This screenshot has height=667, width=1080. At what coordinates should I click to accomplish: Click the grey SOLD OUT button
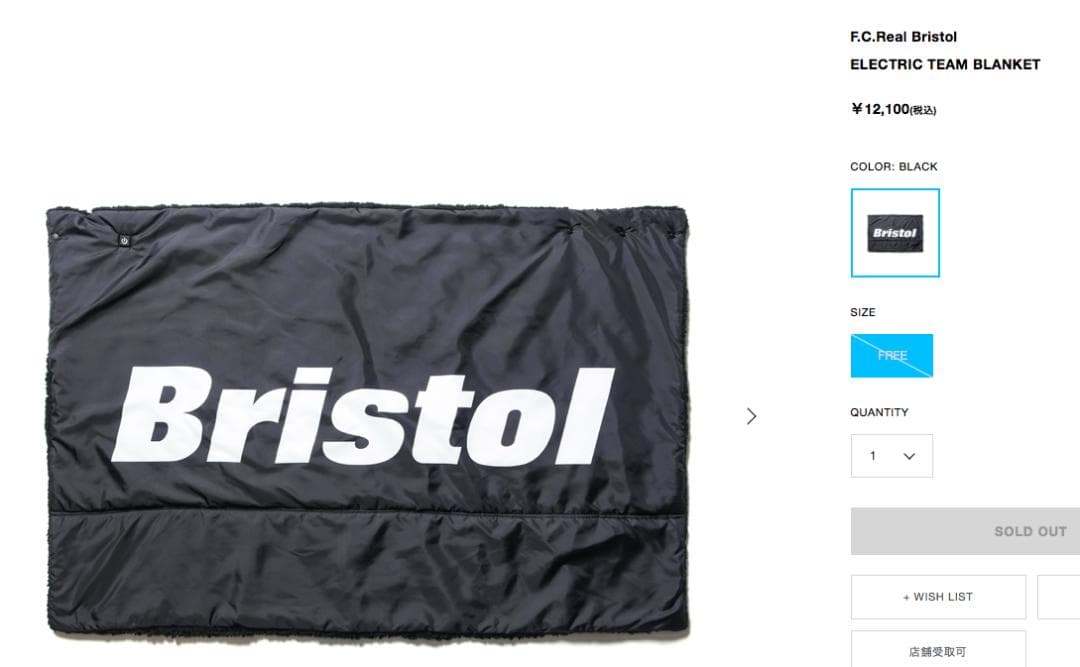point(965,531)
